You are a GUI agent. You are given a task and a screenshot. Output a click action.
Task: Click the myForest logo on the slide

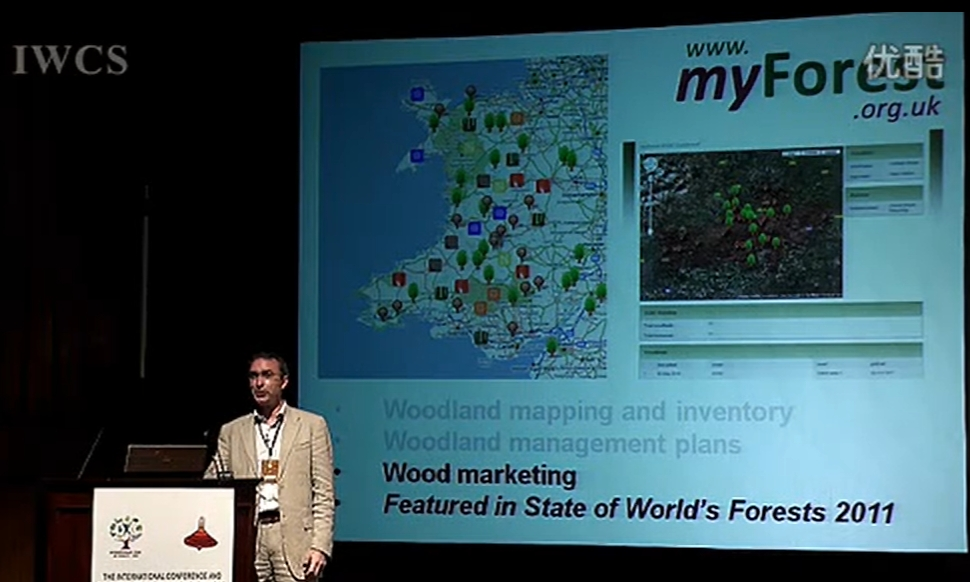[x=810, y=77]
